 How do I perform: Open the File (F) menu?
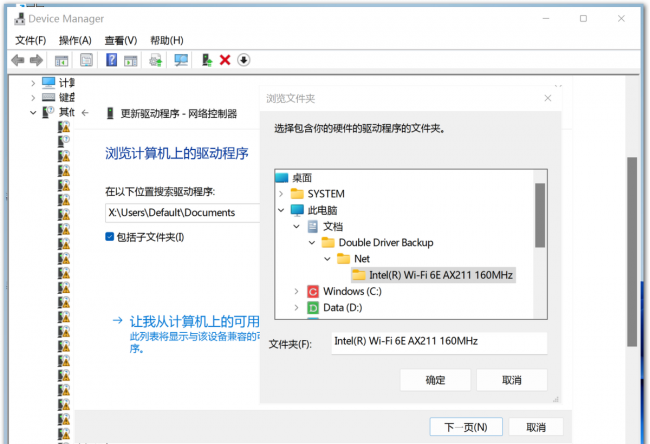31,40
